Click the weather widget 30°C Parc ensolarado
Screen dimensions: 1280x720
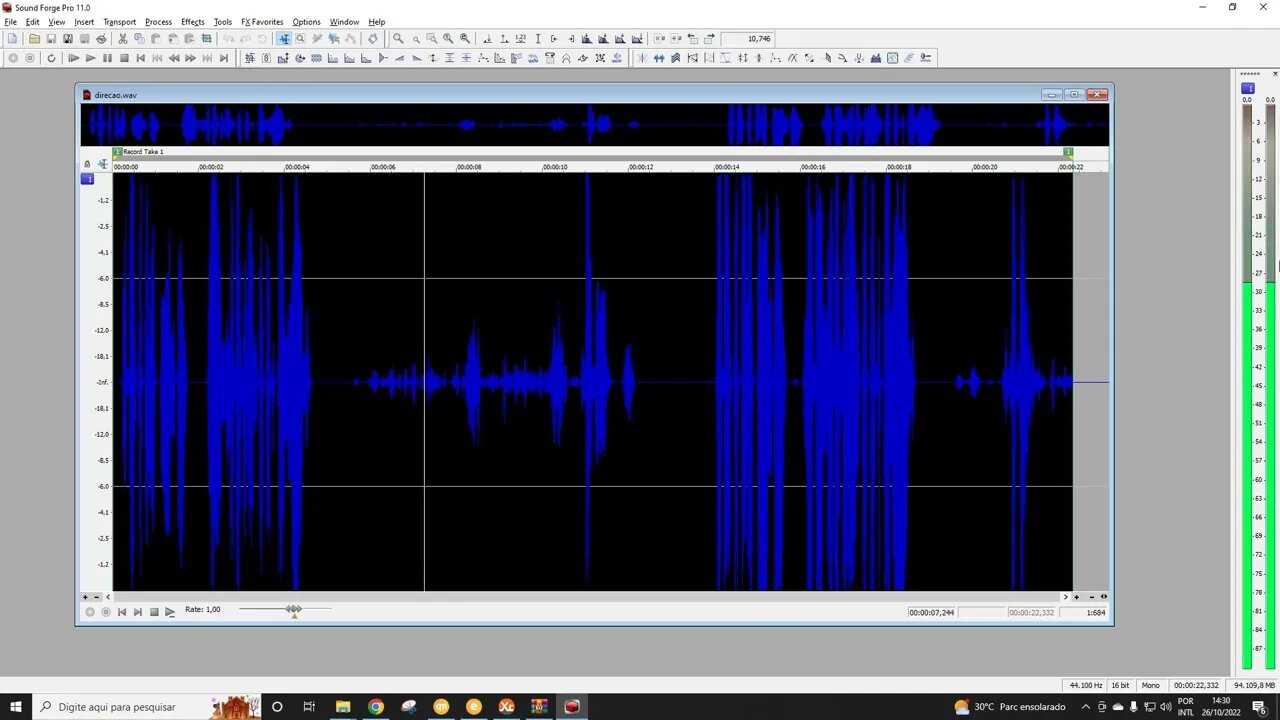(1010, 707)
